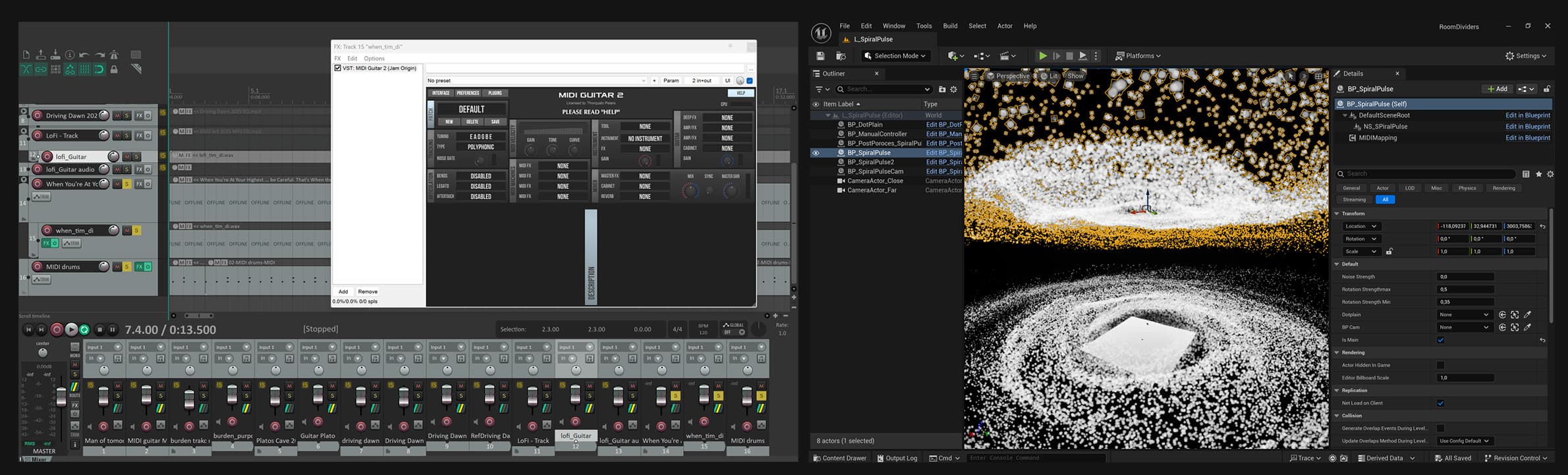1568x475 pixels.
Task: Click the Lit view mode button
Action: click(x=1050, y=76)
